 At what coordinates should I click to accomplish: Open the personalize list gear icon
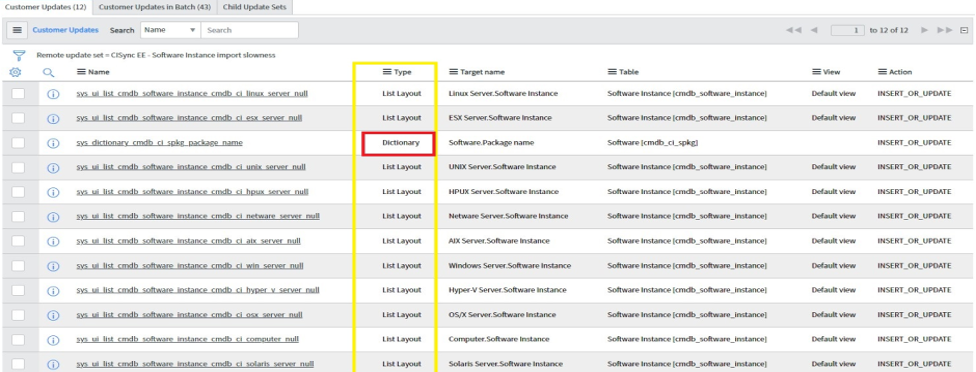(16, 72)
